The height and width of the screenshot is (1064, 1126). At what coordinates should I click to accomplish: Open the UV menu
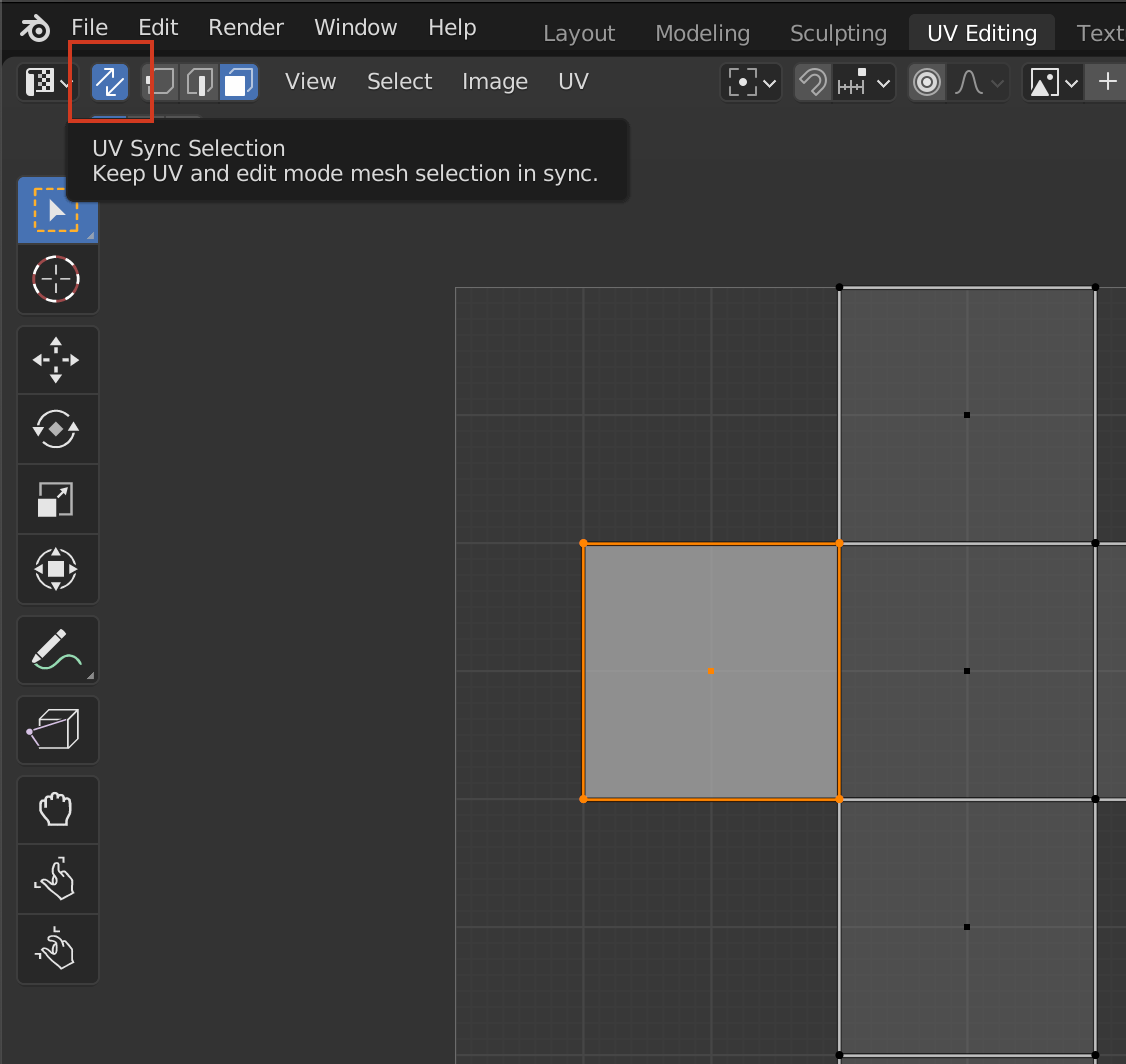coord(573,82)
